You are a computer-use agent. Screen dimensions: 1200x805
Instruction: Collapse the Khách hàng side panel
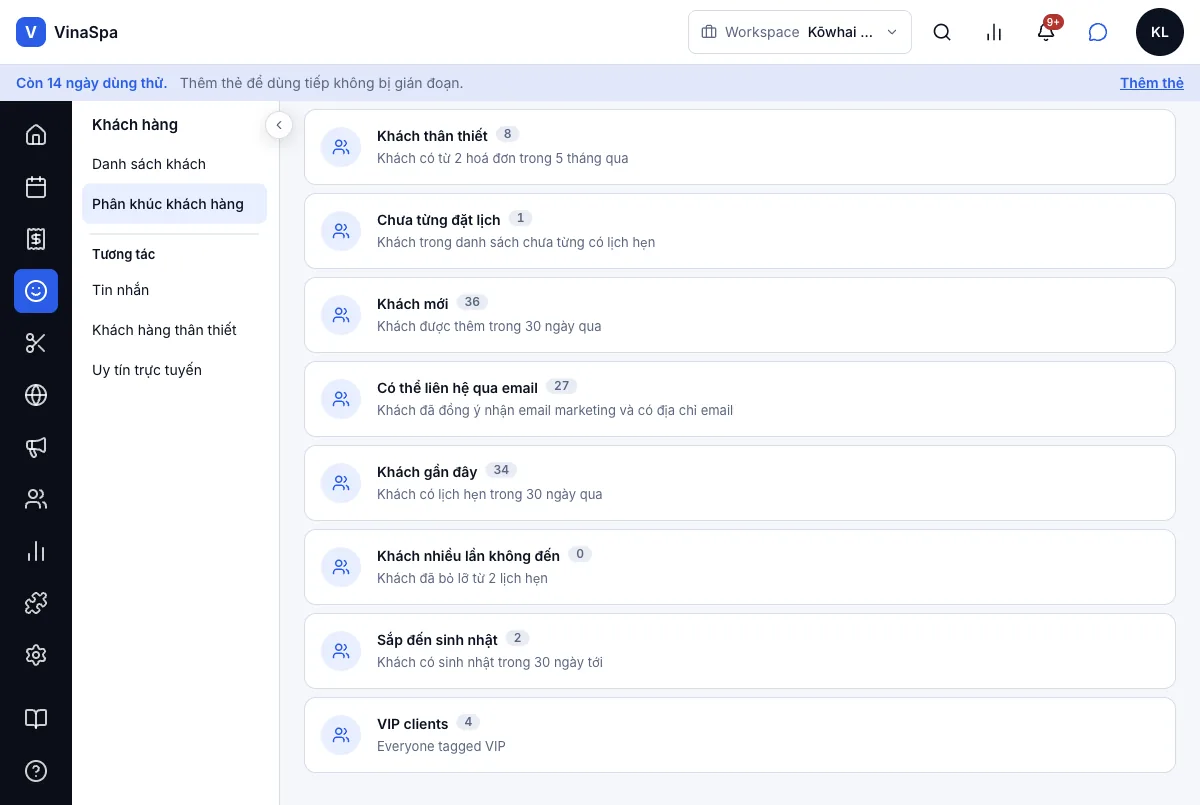click(x=279, y=125)
